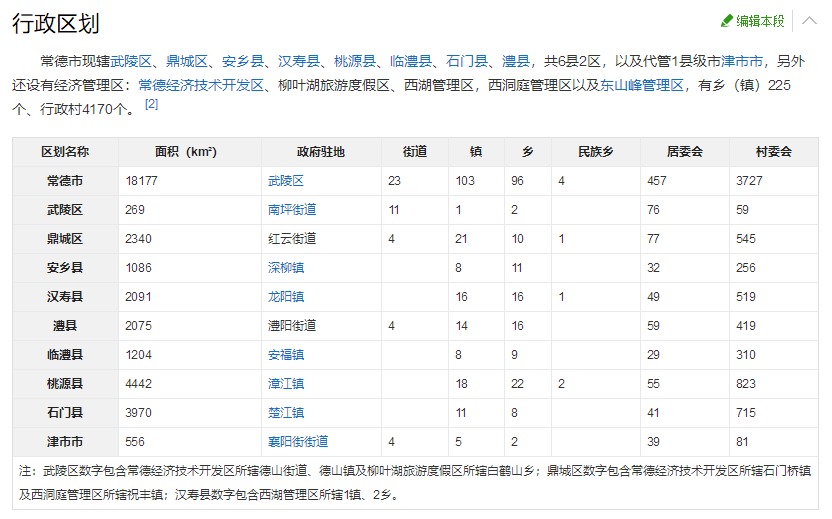Open the 楚江镇 link in the table
The image size is (832, 519).
tap(286, 413)
